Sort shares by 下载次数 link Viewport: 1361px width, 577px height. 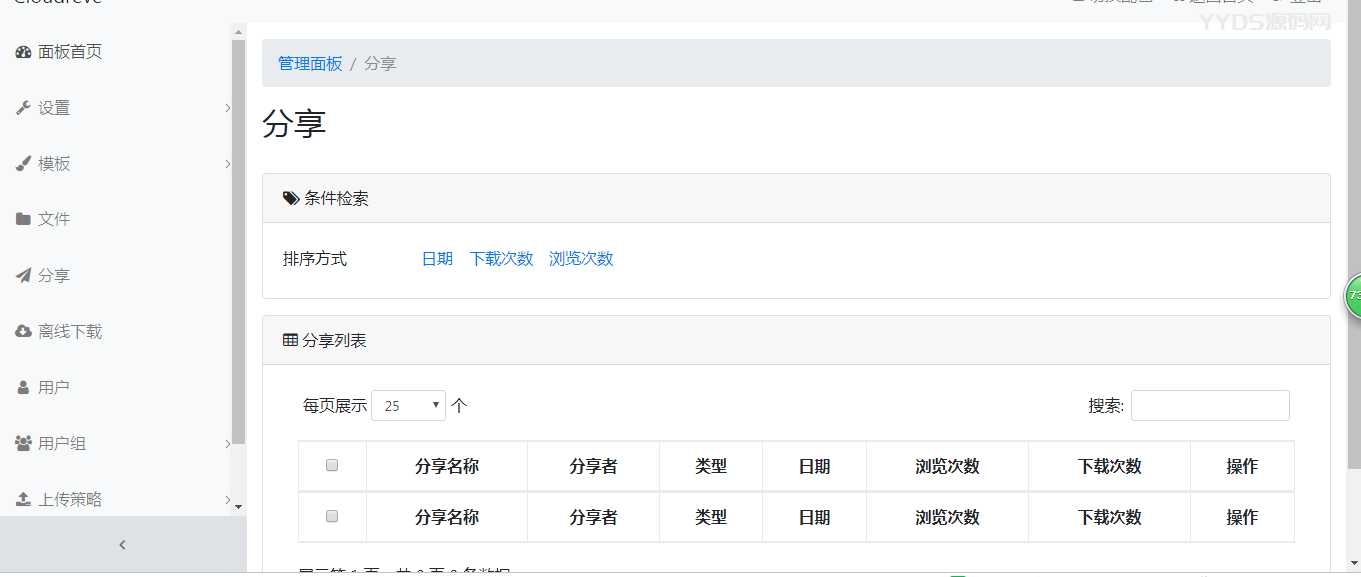pyautogui.click(x=501, y=258)
